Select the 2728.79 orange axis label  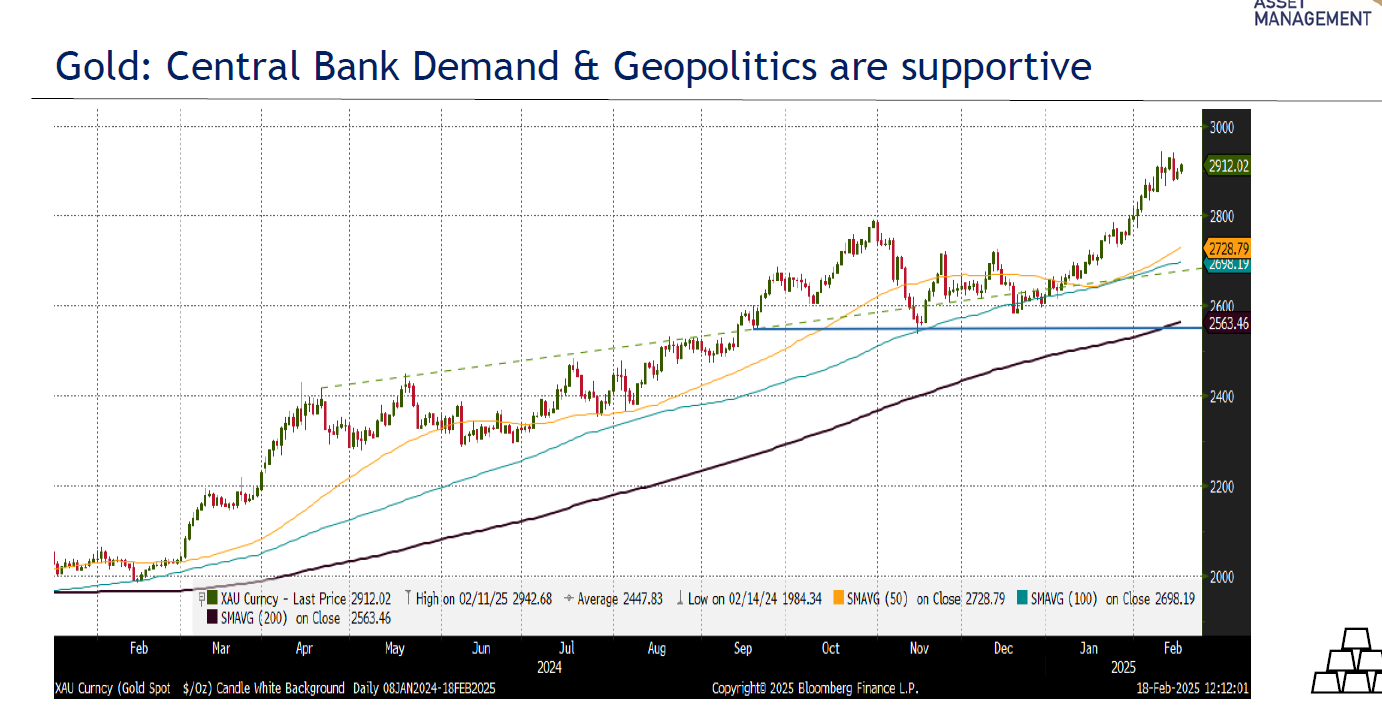point(1229,248)
